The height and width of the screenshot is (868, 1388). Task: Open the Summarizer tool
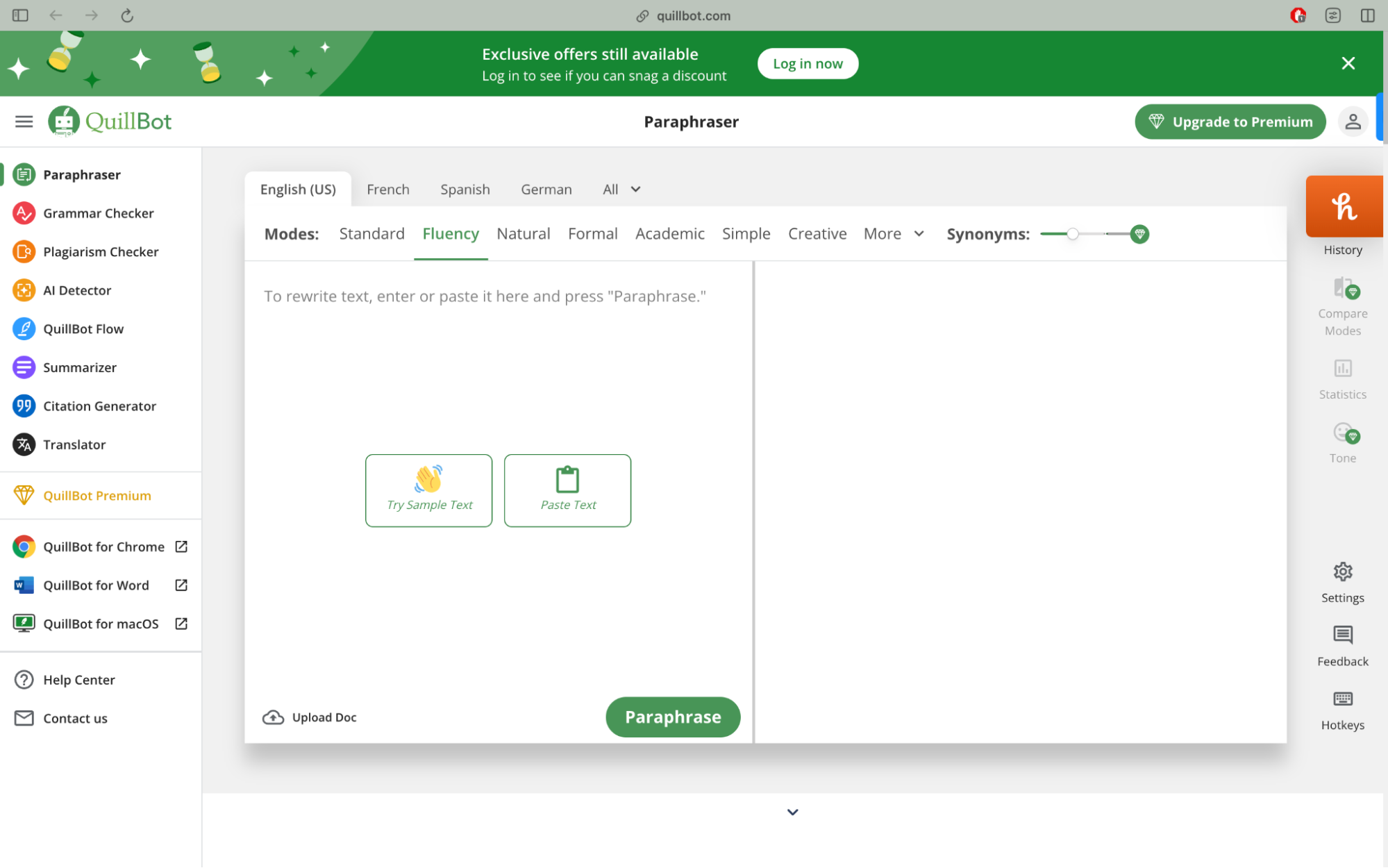click(65, 367)
